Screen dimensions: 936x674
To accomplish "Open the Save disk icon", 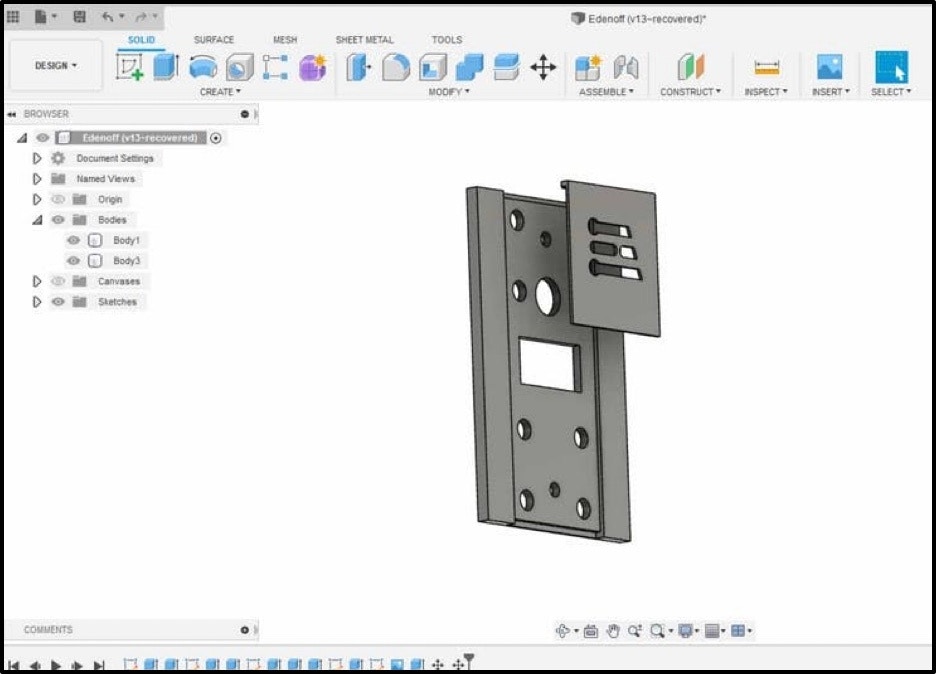I will 79,17.
